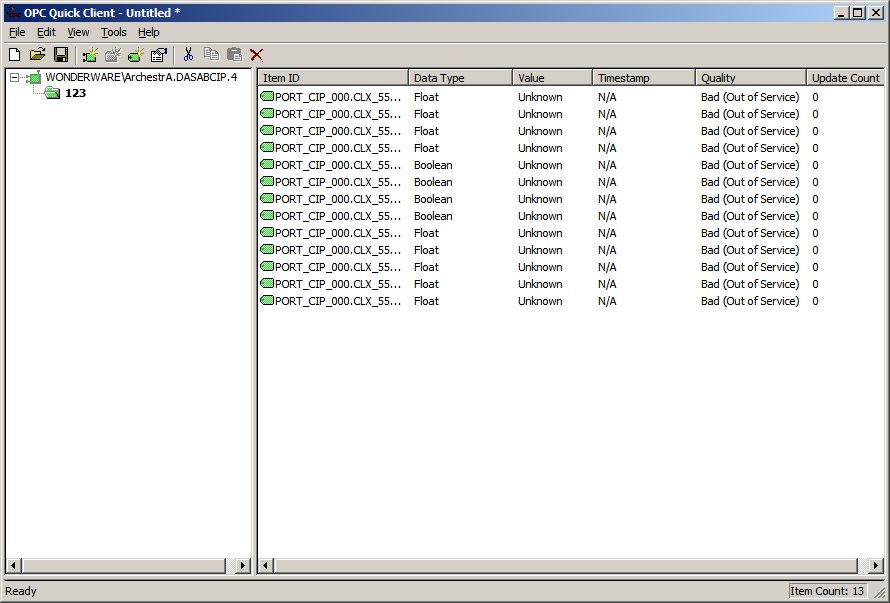Open the Tools menu
890x603 pixels.
click(x=113, y=32)
